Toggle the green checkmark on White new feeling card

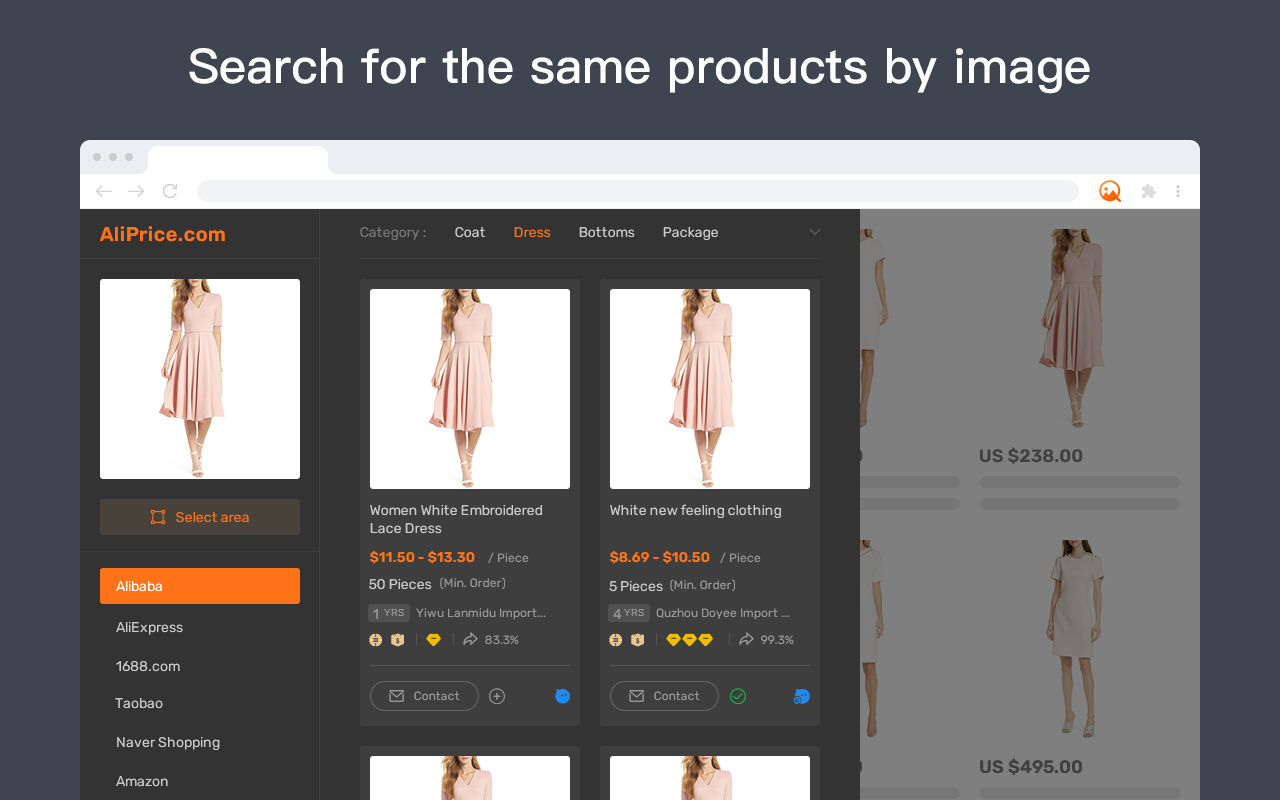(x=738, y=696)
